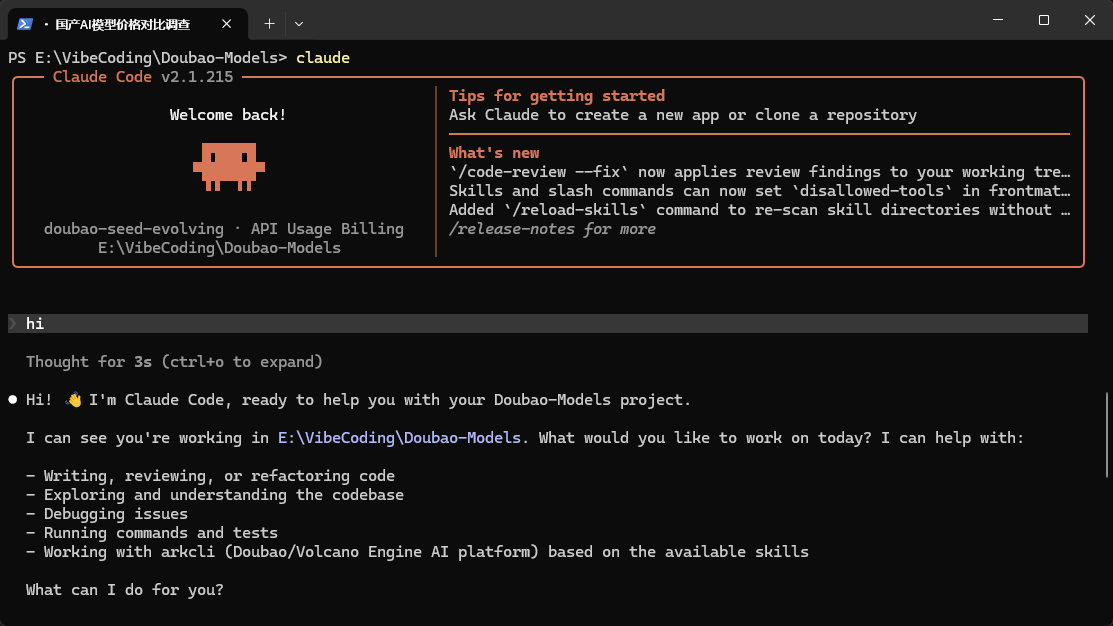
Task: Click the Tips for getting started heading
Action: tap(556, 96)
